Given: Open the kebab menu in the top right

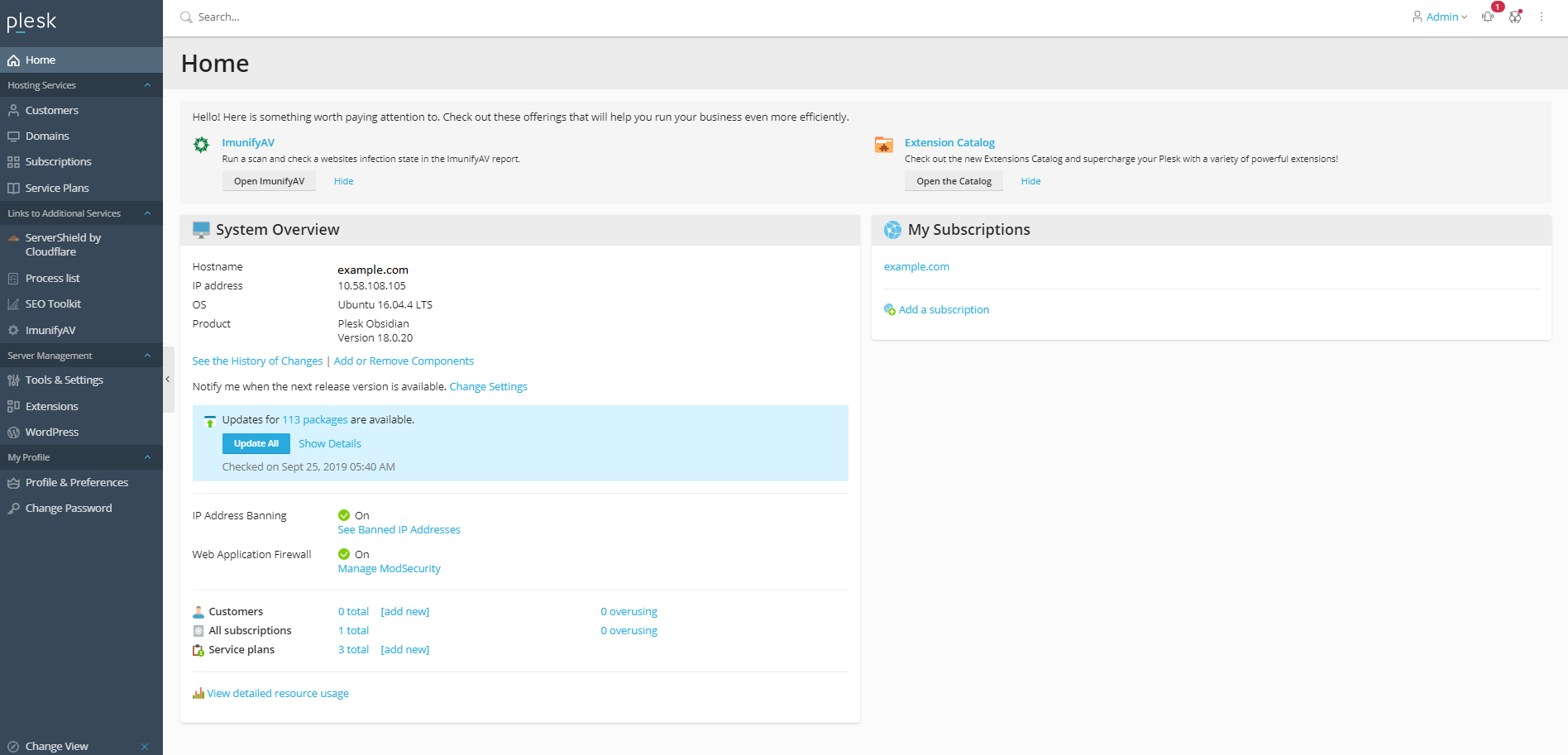Looking at the screenshot, I should pos(1542,17).
